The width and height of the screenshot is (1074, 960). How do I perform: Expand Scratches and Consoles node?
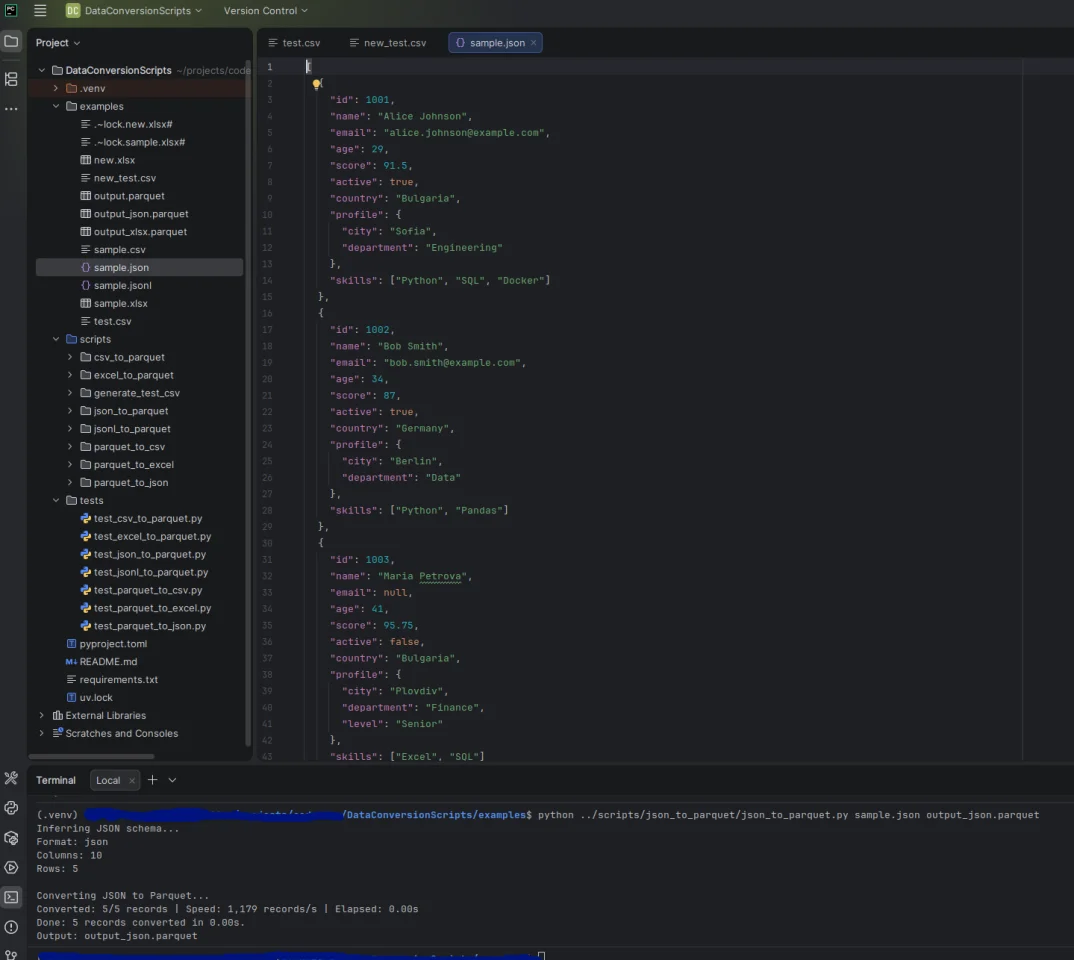[42, 733]
